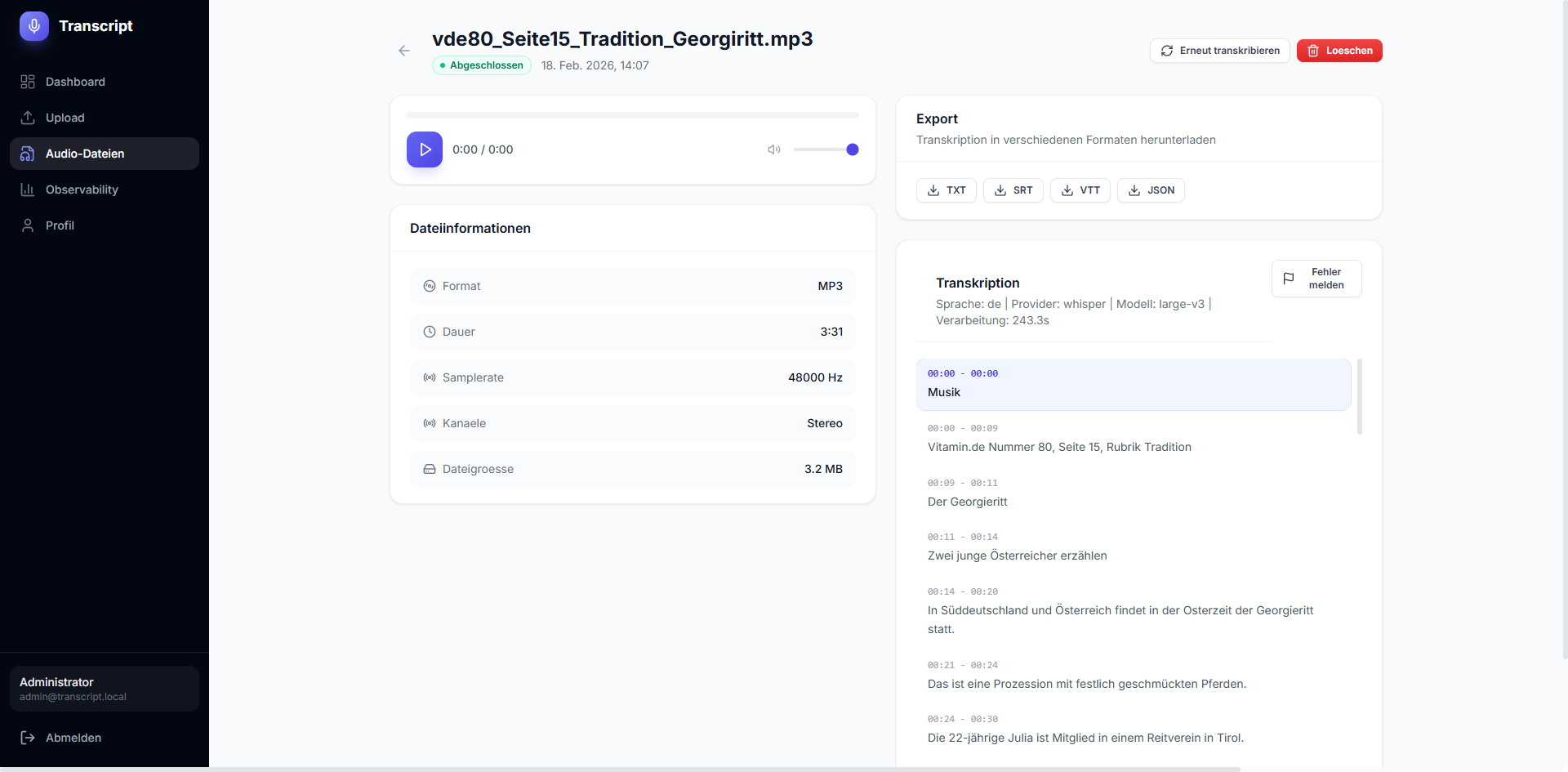Go to Upload in sidebar
This screenshot has width=1568, height=772.
pyautogui.click(x=65, y=118)
